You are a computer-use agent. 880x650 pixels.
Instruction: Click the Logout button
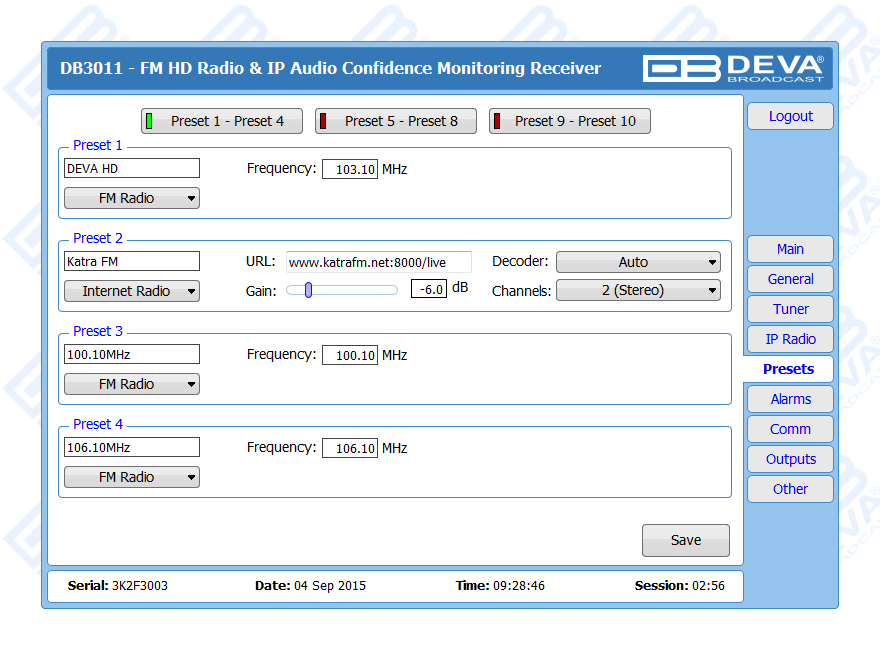point(790,116)
